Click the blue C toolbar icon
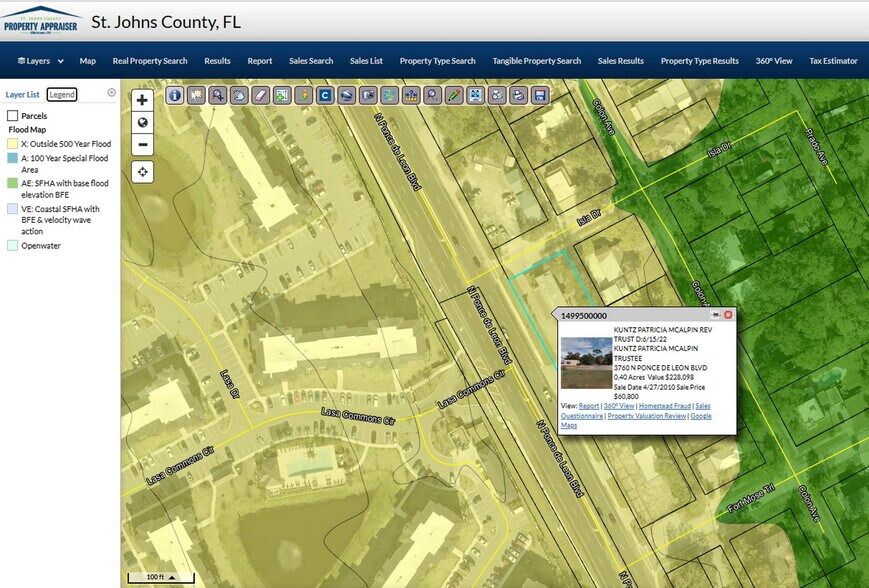 [325, 95]
